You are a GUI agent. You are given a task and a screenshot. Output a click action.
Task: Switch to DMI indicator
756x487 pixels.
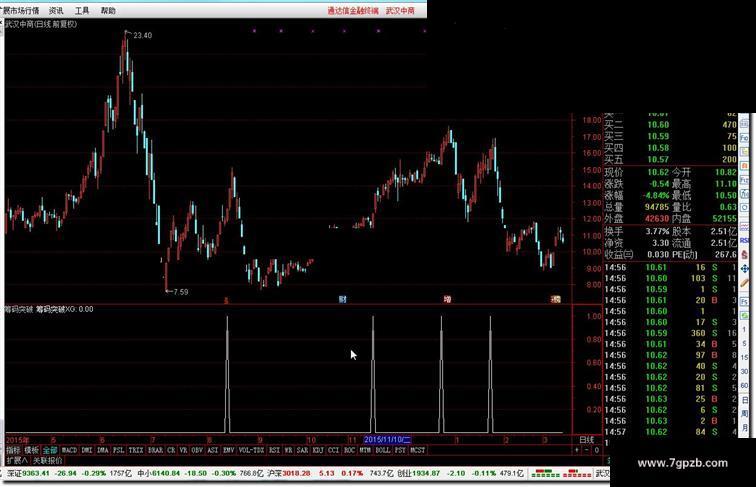click(87, 450)
